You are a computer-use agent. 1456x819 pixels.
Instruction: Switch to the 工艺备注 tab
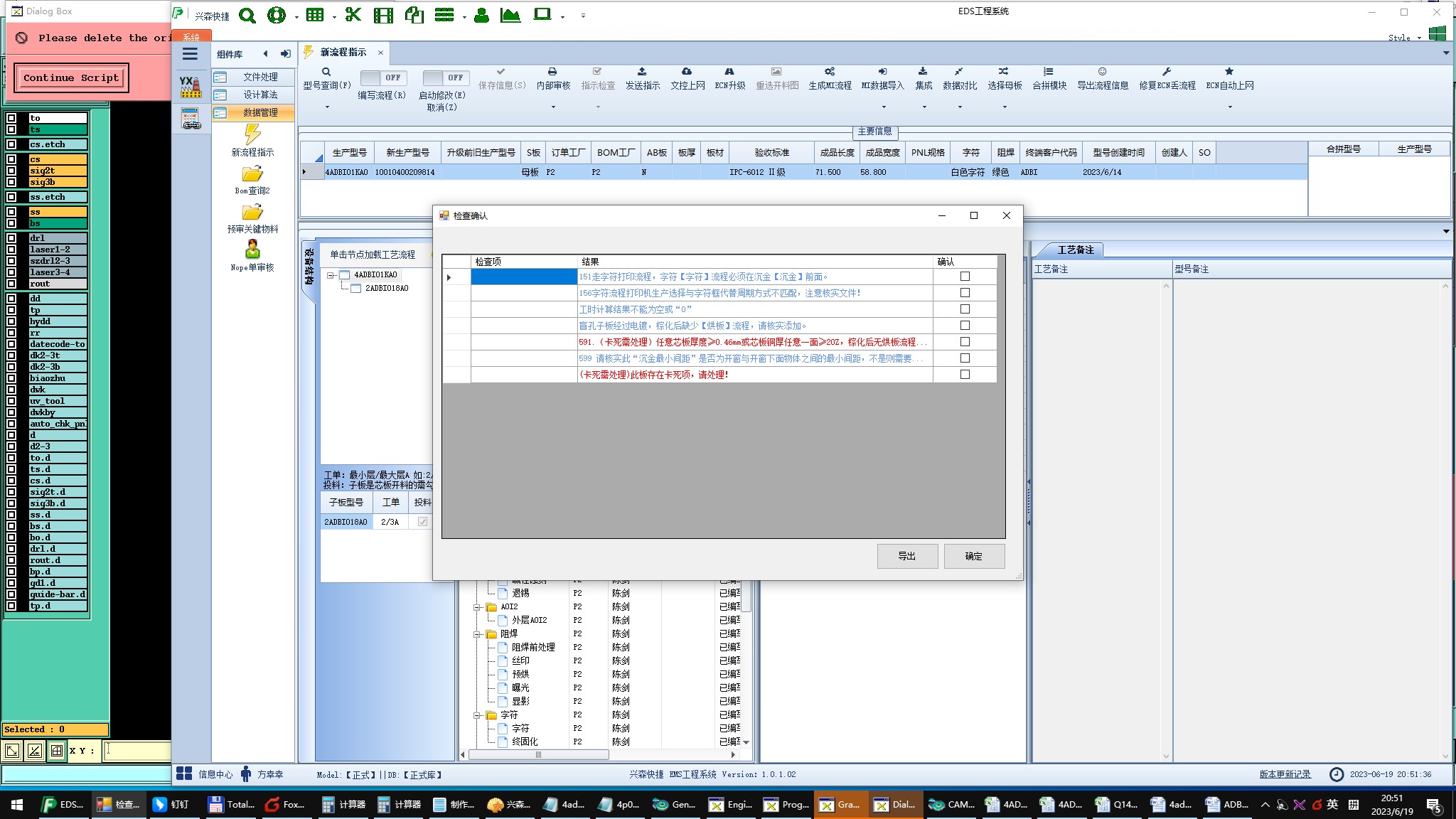pyautogui.click(x=1074, y=250)
